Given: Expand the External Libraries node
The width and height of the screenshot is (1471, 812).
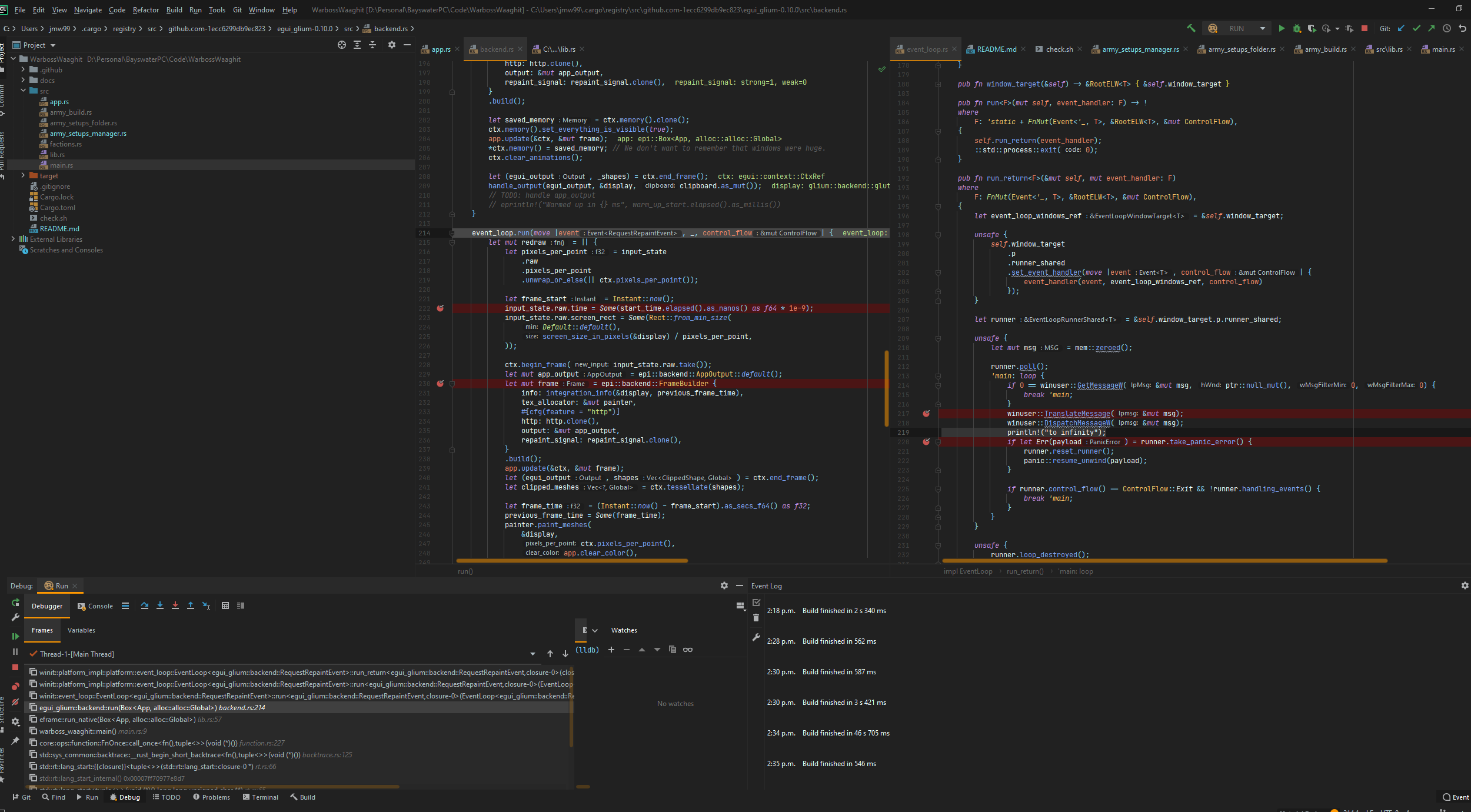Looking at the screenshot, I should pos(13,239).
